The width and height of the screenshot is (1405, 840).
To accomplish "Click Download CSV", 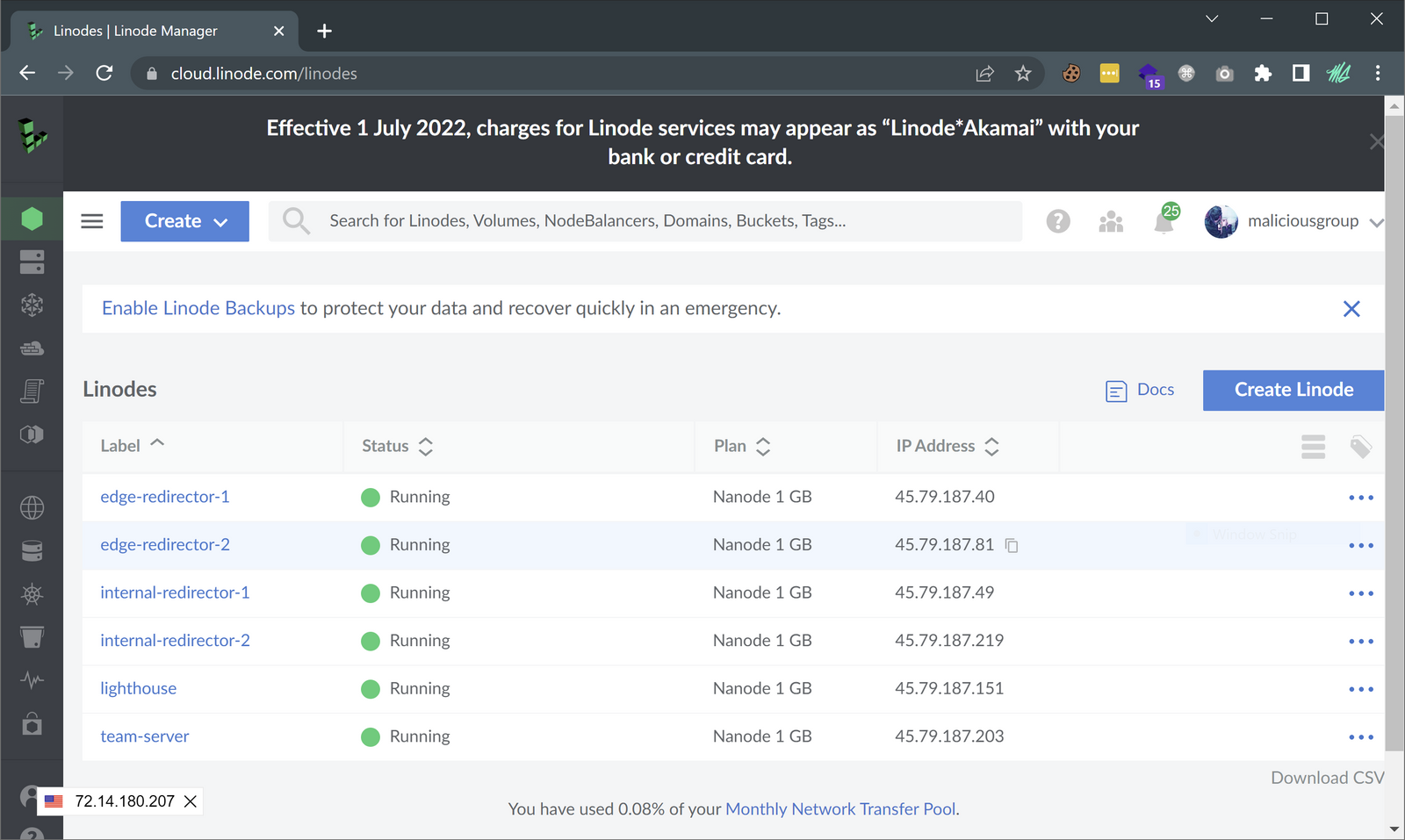I will click(1328, 778).
